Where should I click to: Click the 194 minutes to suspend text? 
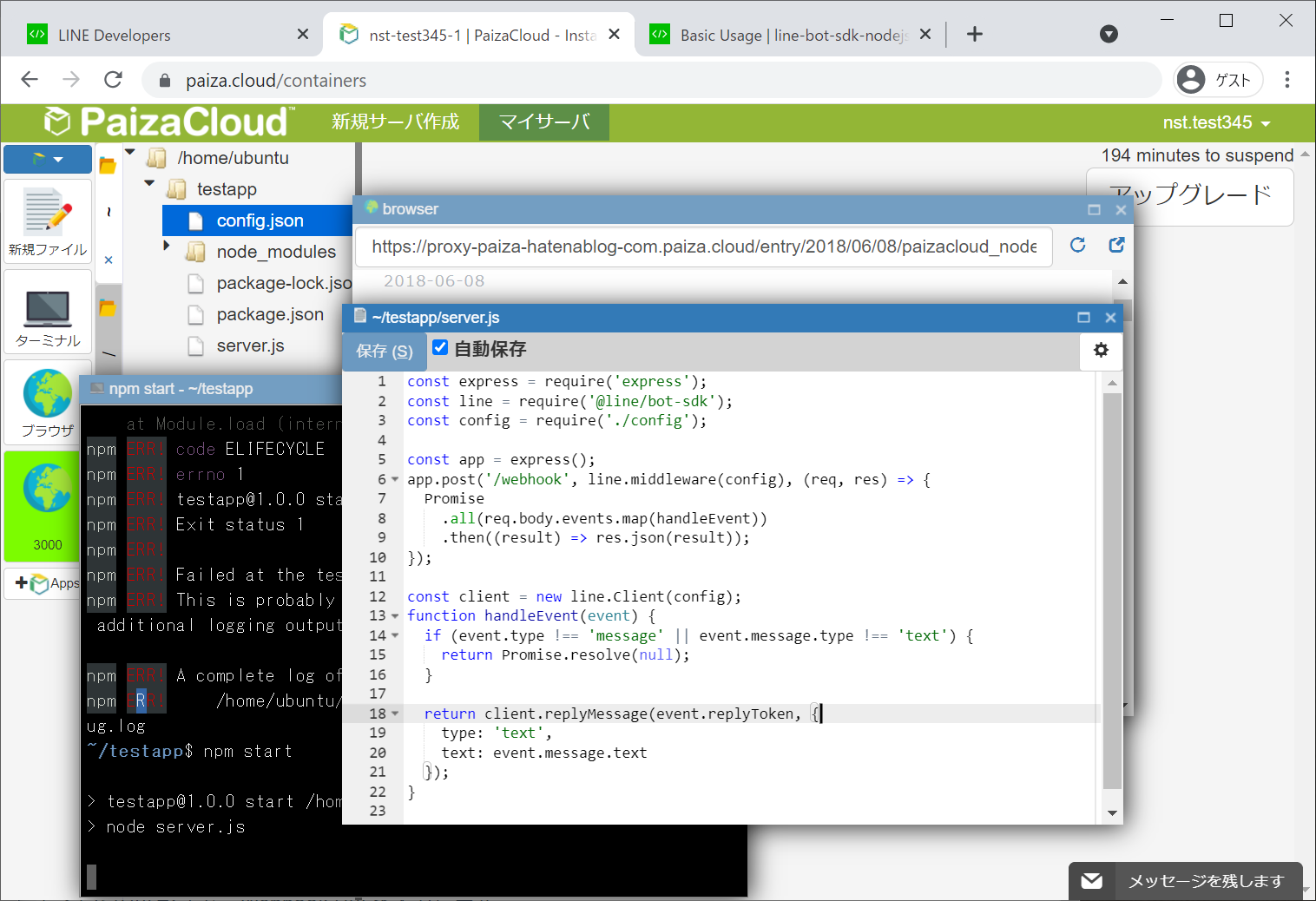tap(1197, 155)
